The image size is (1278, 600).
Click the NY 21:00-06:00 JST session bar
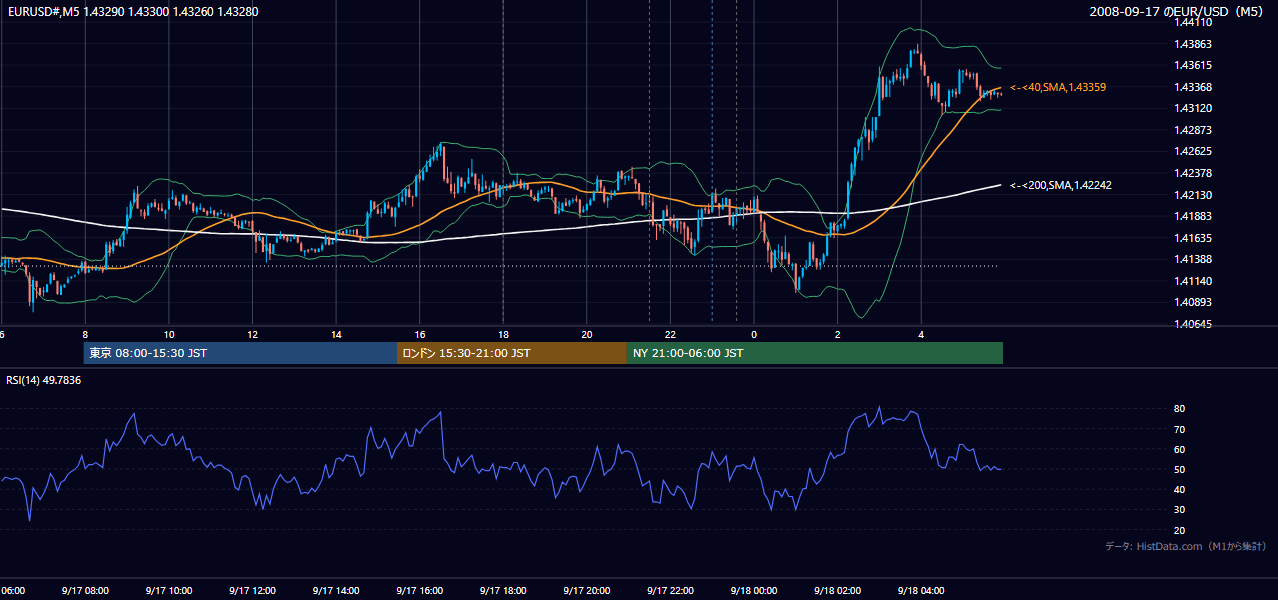click(x=815, y=353)
